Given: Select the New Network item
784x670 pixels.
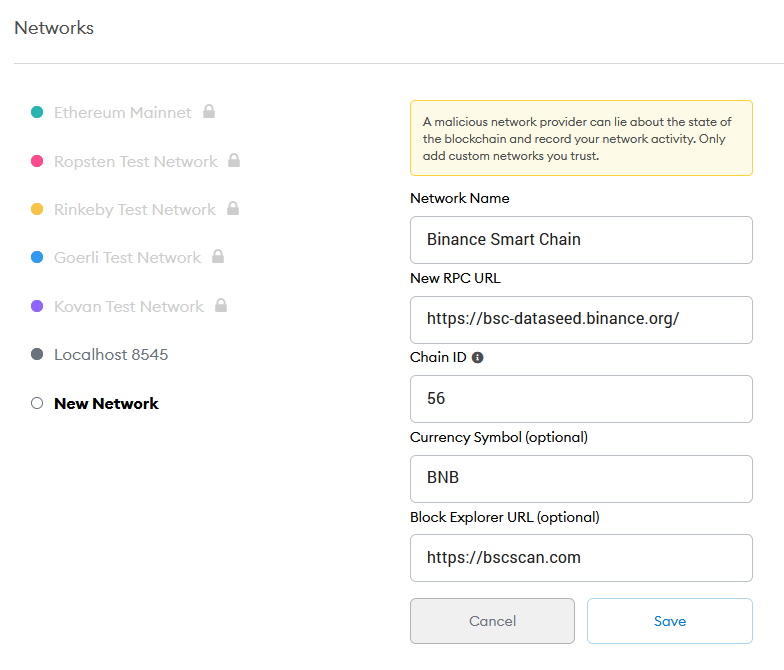Looking at the screenshot, I should [106, 404].
